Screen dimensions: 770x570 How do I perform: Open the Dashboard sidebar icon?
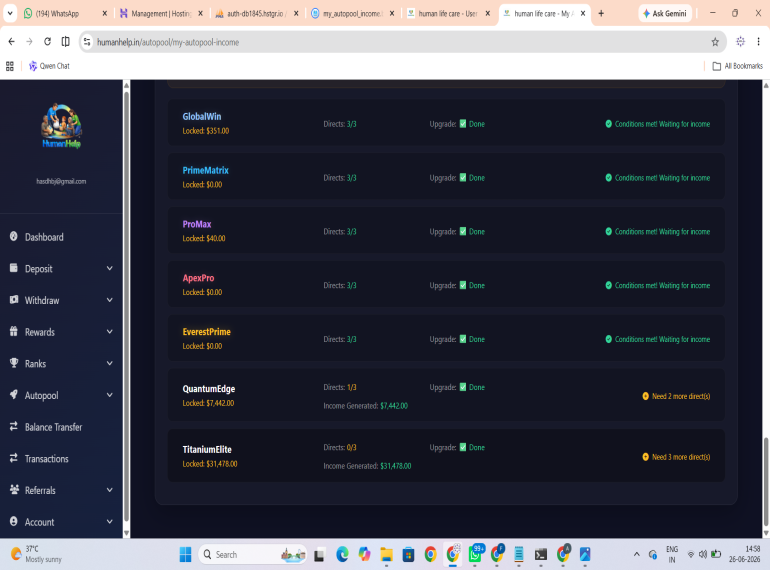[14, 237]
